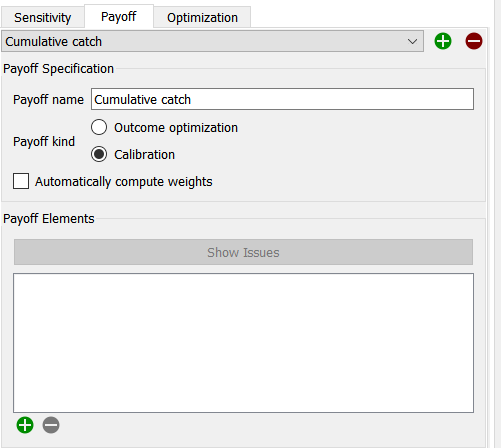
Task: Click the Automatically compute weights label
Action: coord(124,182)
